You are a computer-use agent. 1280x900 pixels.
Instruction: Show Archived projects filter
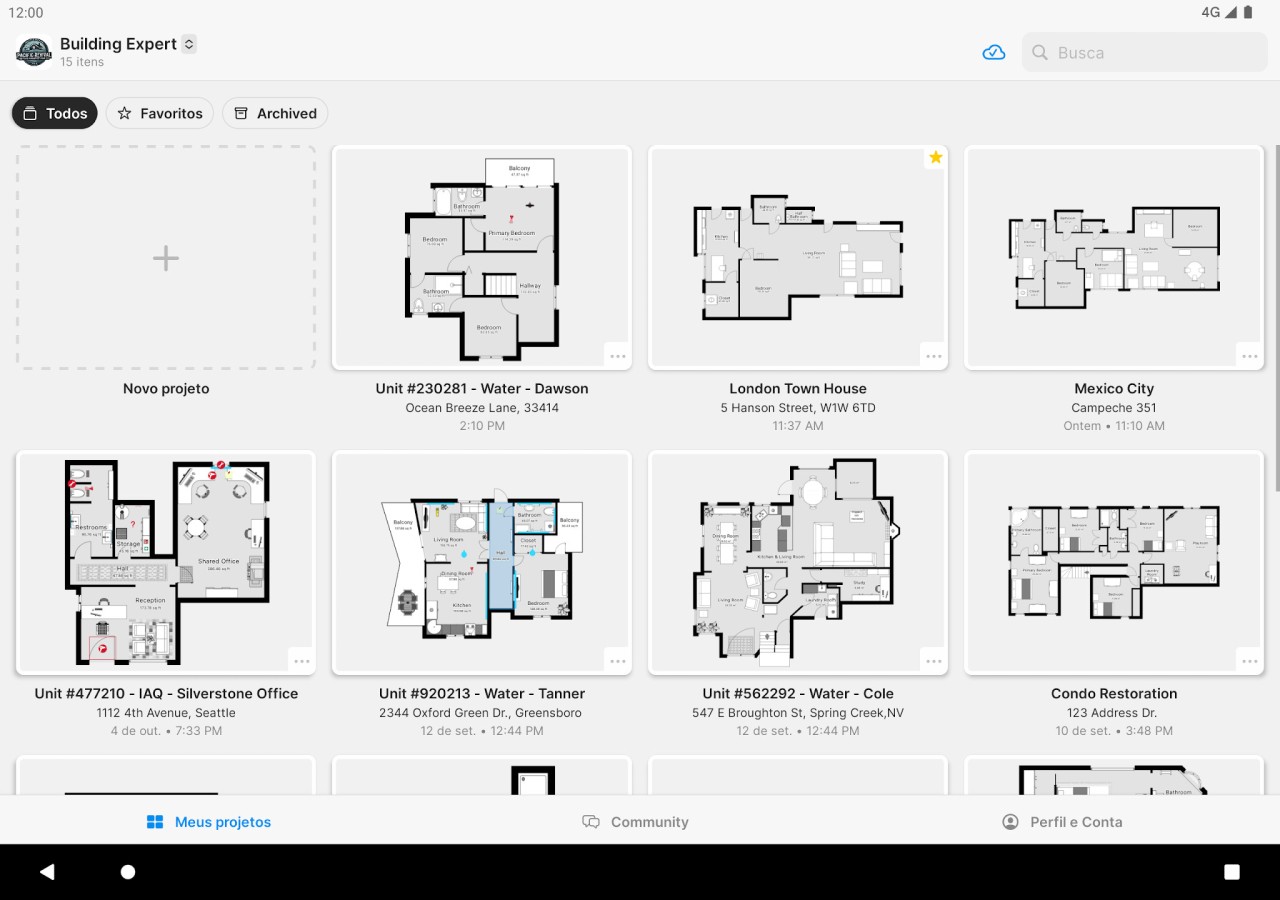coord(275,113)
